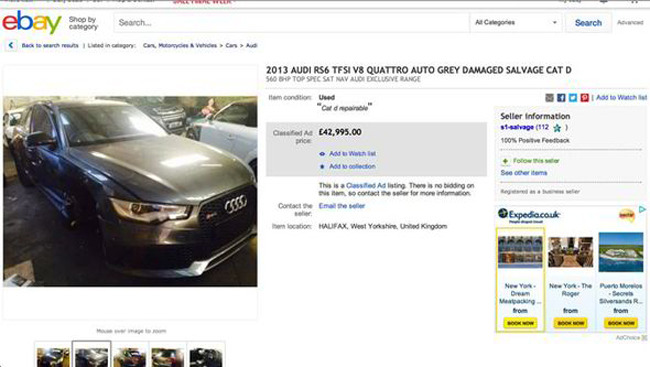Share listing via email icon

tap(549, 98)
